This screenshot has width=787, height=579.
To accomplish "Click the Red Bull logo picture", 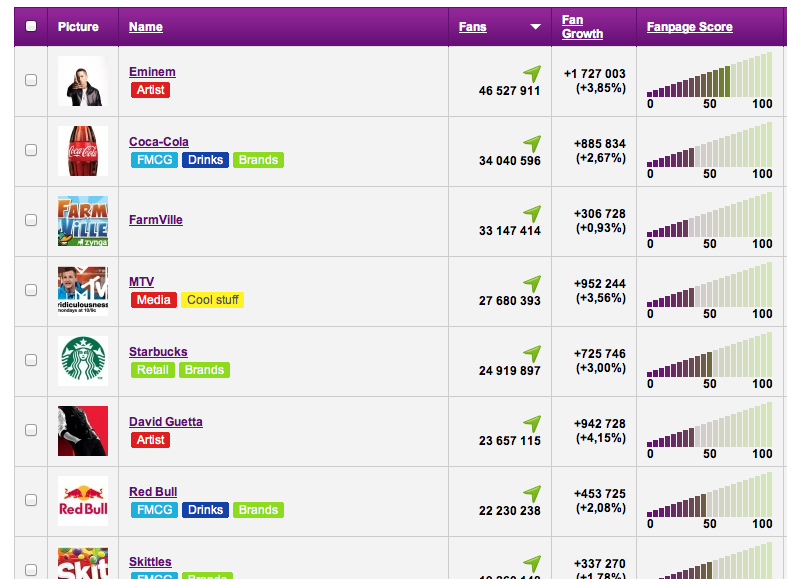I will 83,501.
